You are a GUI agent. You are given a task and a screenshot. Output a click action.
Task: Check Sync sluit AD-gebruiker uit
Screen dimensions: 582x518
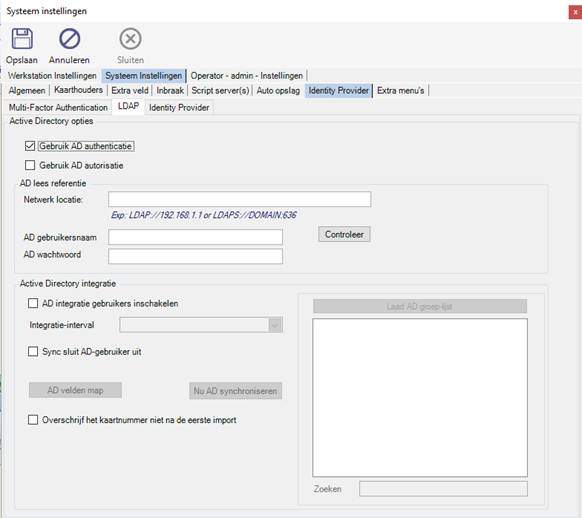click(33, 351)
